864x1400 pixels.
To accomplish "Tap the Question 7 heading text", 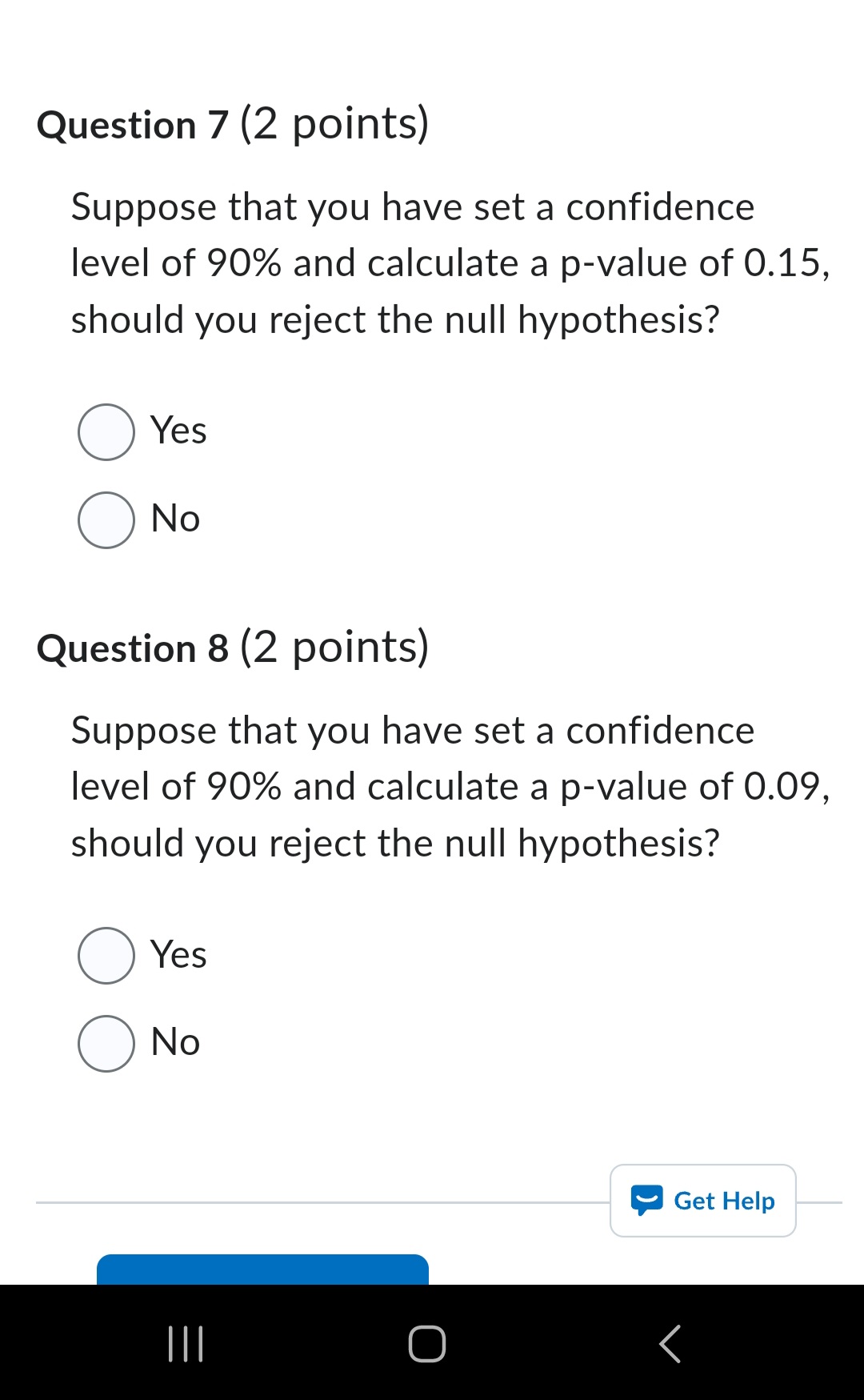I will 233,124.
